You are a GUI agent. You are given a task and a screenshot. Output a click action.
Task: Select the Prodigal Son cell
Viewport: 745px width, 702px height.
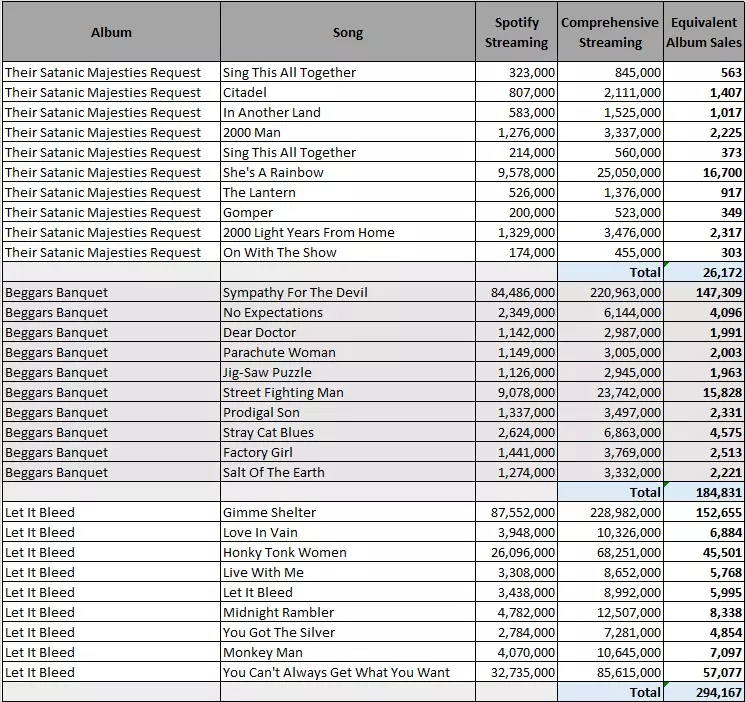348,412
